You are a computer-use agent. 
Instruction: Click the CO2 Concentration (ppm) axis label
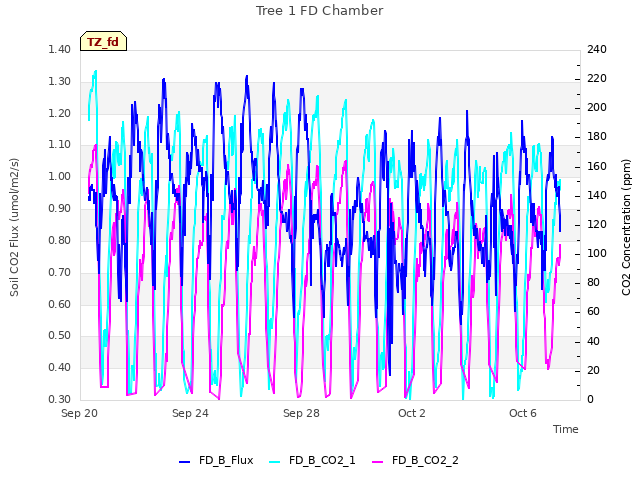point(626,227)
